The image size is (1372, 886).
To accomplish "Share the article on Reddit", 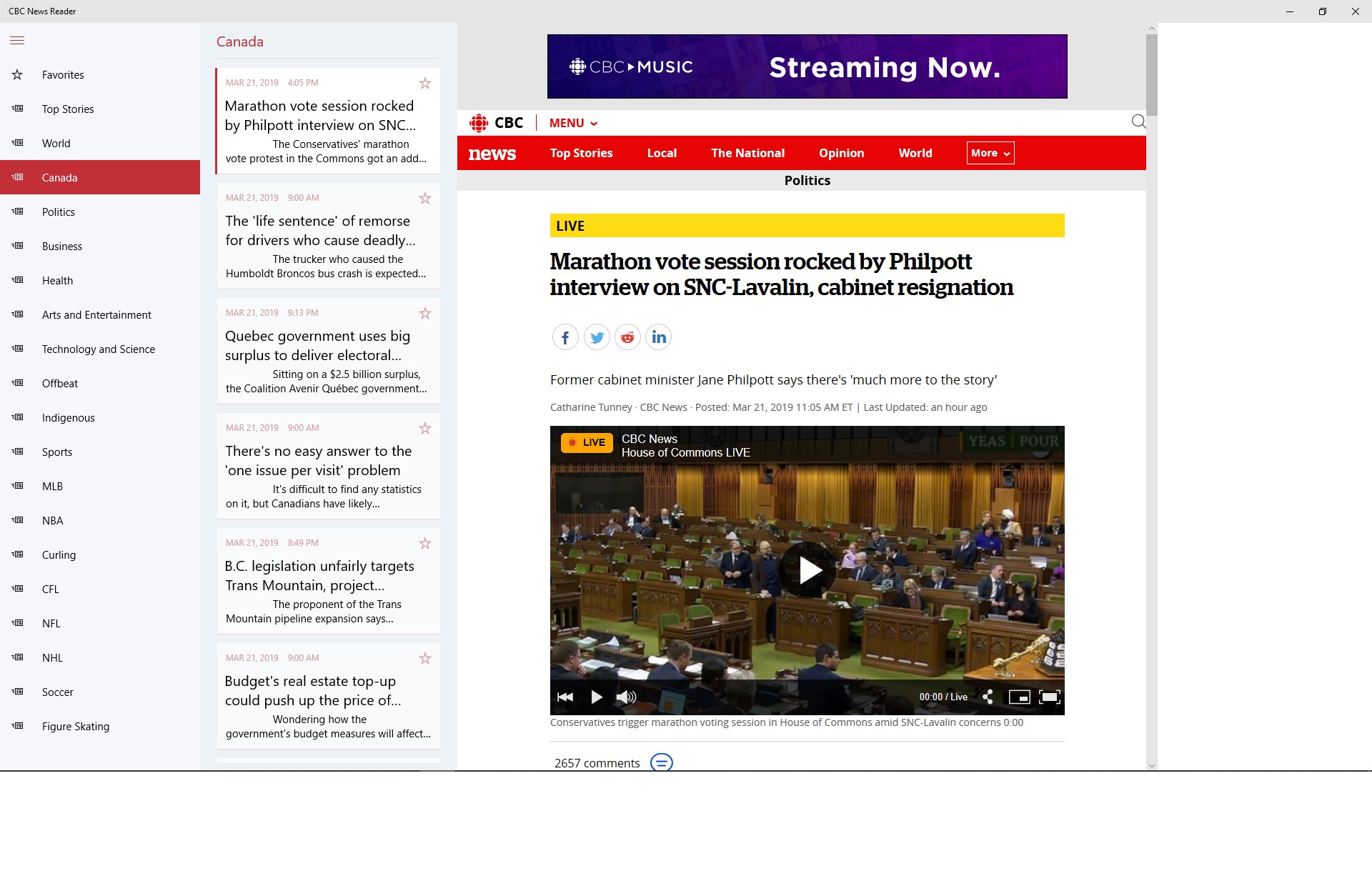I will [627, 337].
